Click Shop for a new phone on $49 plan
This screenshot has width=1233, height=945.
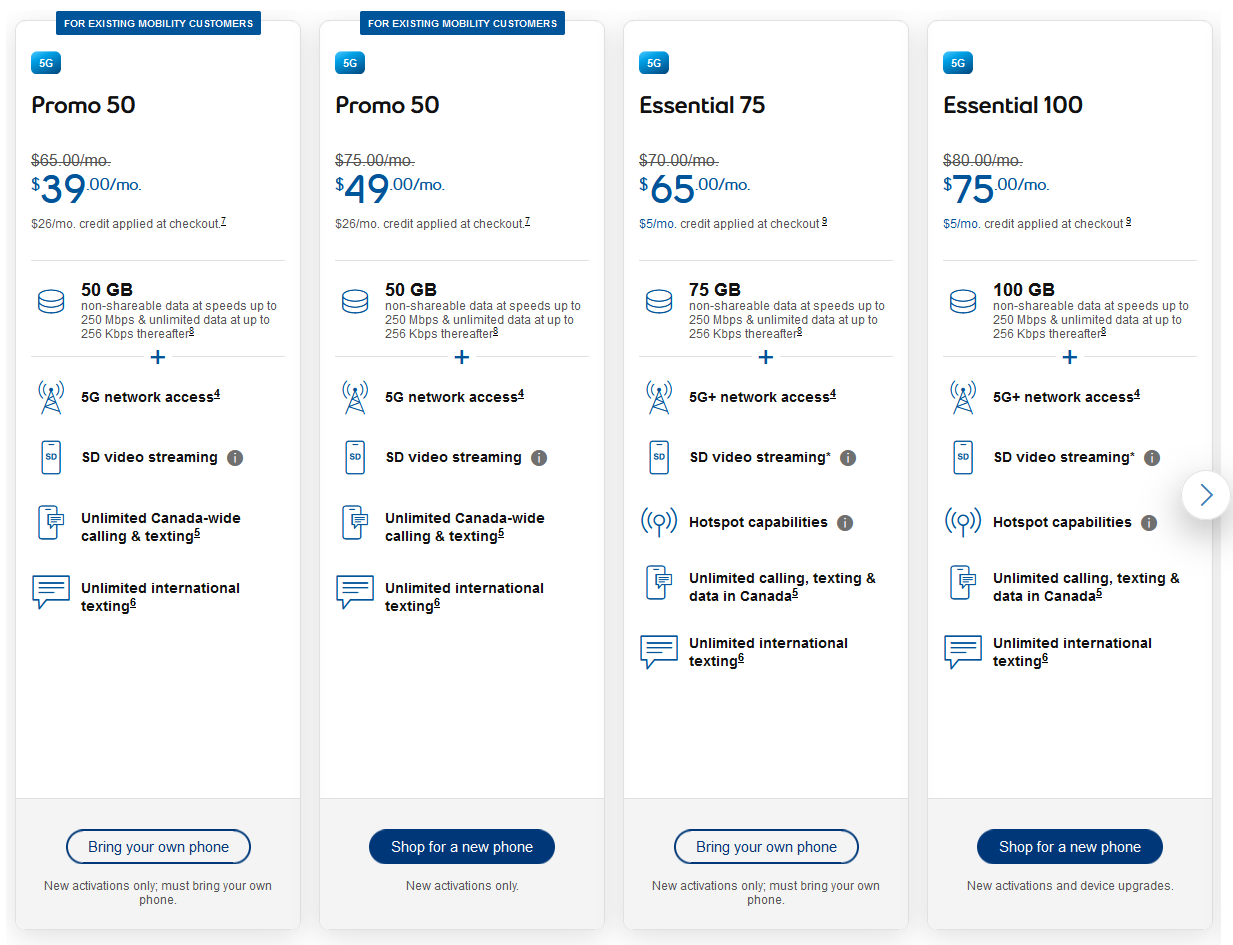[x=462, y=847]
